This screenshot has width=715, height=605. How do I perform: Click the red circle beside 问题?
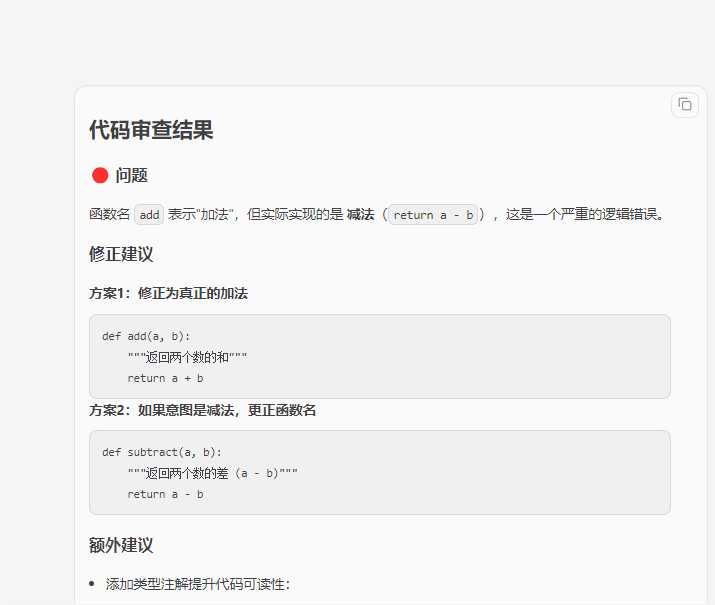click(x=100, y=175)
